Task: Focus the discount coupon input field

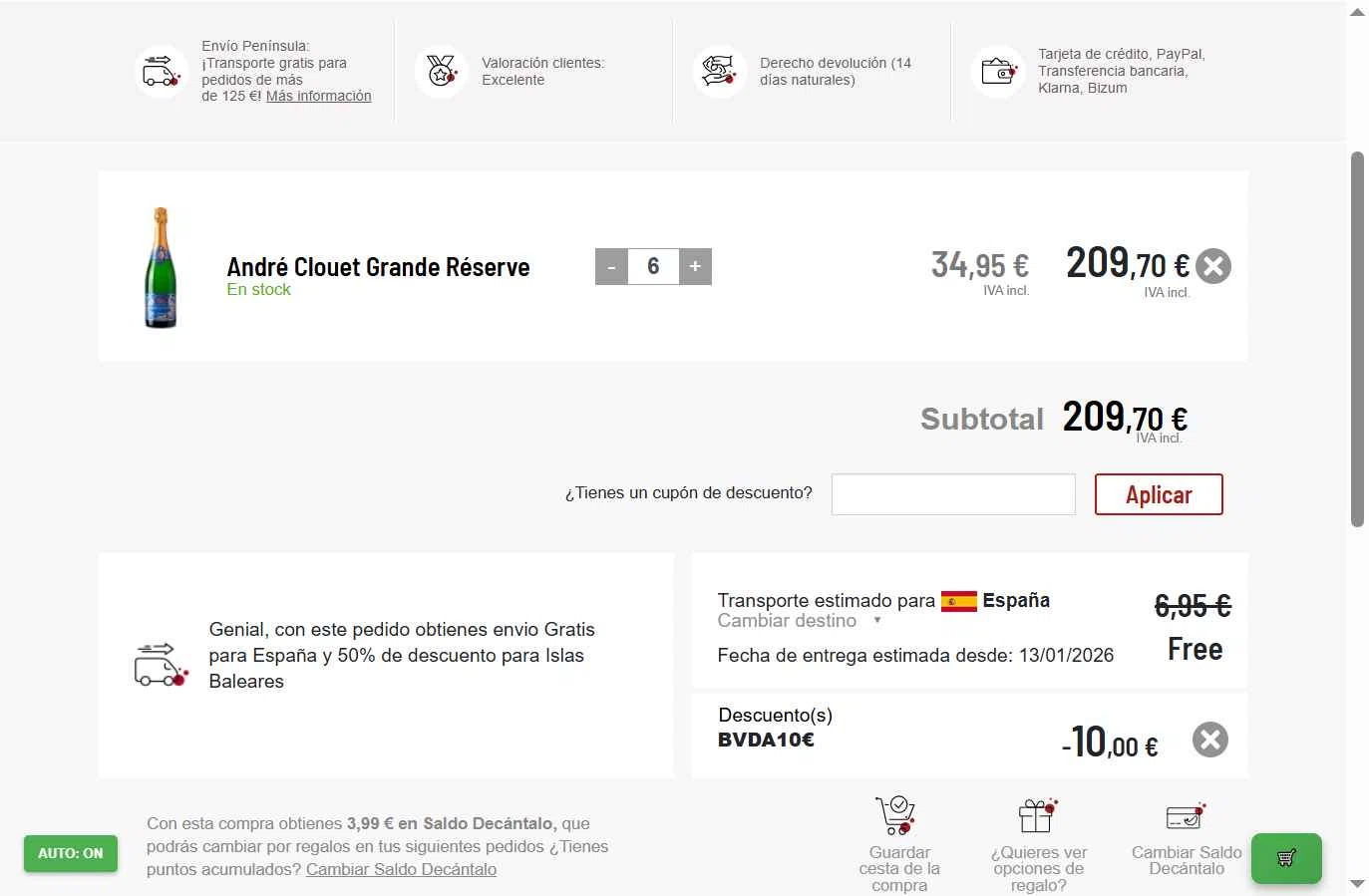Action: coord(953,494)
